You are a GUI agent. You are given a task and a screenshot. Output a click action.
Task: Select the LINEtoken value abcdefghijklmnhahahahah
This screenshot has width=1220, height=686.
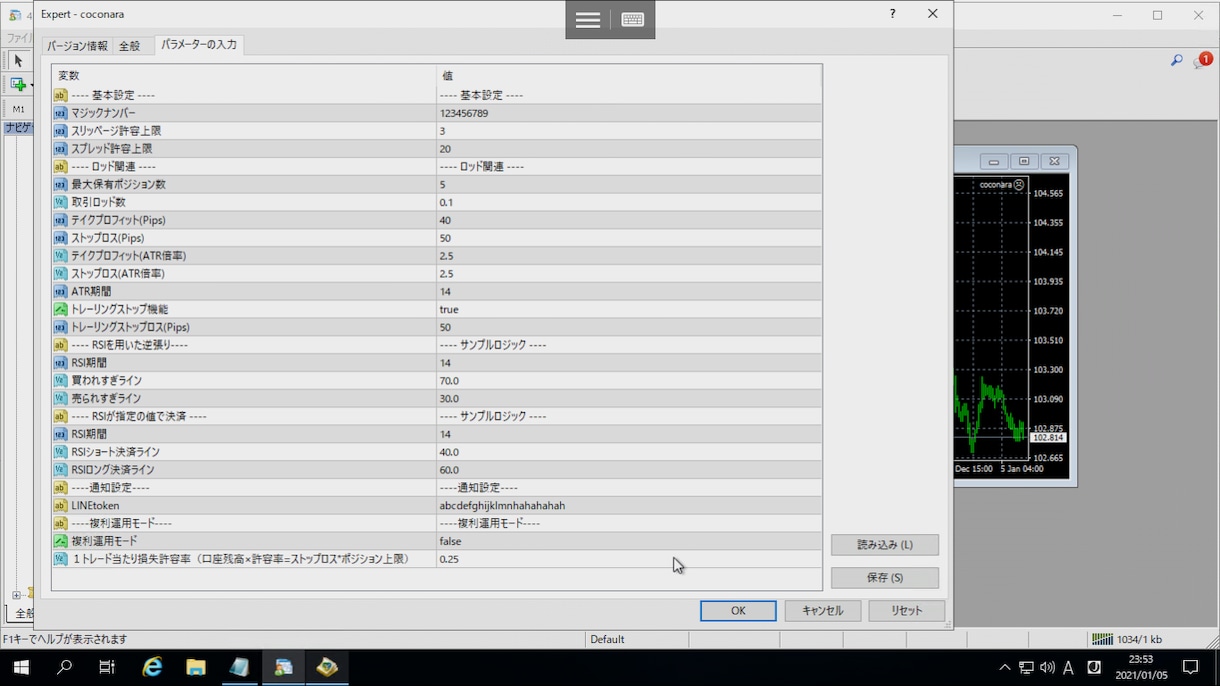(502, 505)
